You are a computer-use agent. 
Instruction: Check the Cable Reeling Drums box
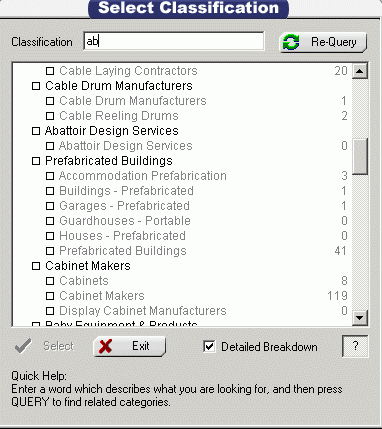click(x=50, y=116)
